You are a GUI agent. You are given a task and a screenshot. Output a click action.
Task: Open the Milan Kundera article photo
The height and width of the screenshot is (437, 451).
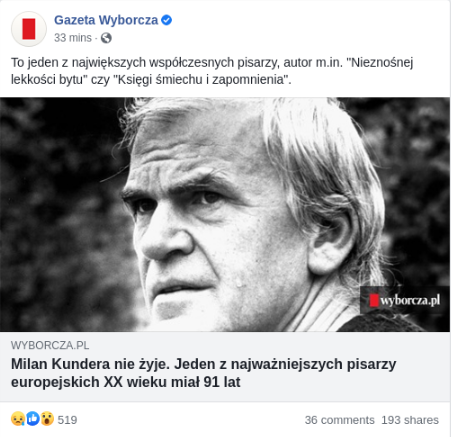(225, 214)
